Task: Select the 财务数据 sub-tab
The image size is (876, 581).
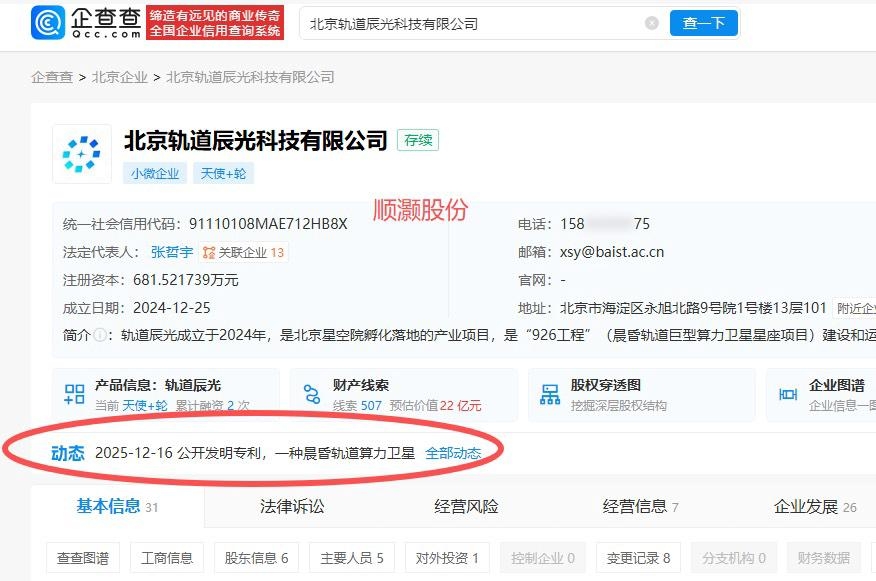Action: point(823,558)
